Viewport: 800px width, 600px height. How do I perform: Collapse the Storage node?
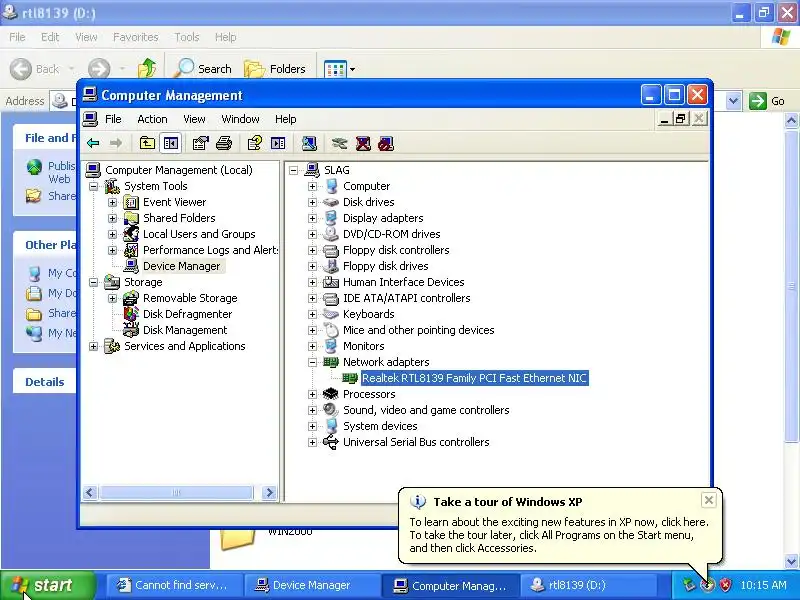[x=93, y=282]
